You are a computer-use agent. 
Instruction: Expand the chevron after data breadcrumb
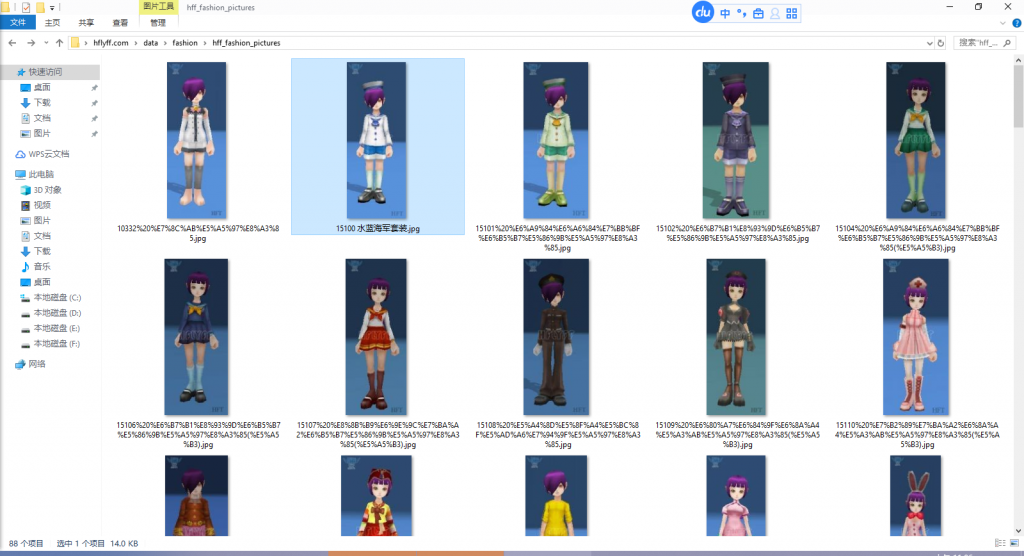[165, 43]
